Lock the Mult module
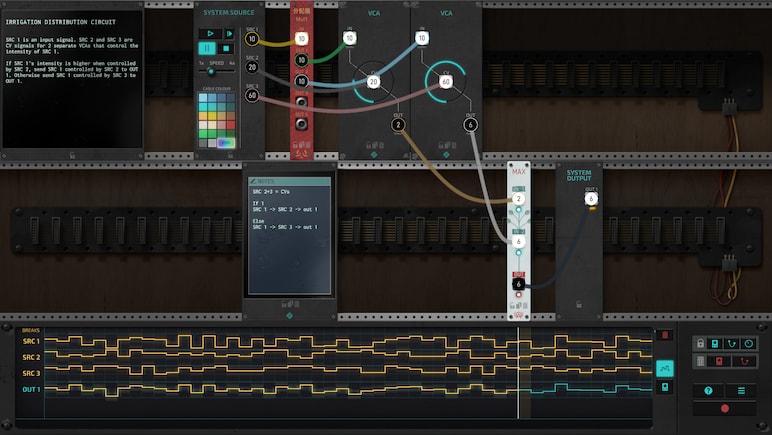 [x=295, y=145]
